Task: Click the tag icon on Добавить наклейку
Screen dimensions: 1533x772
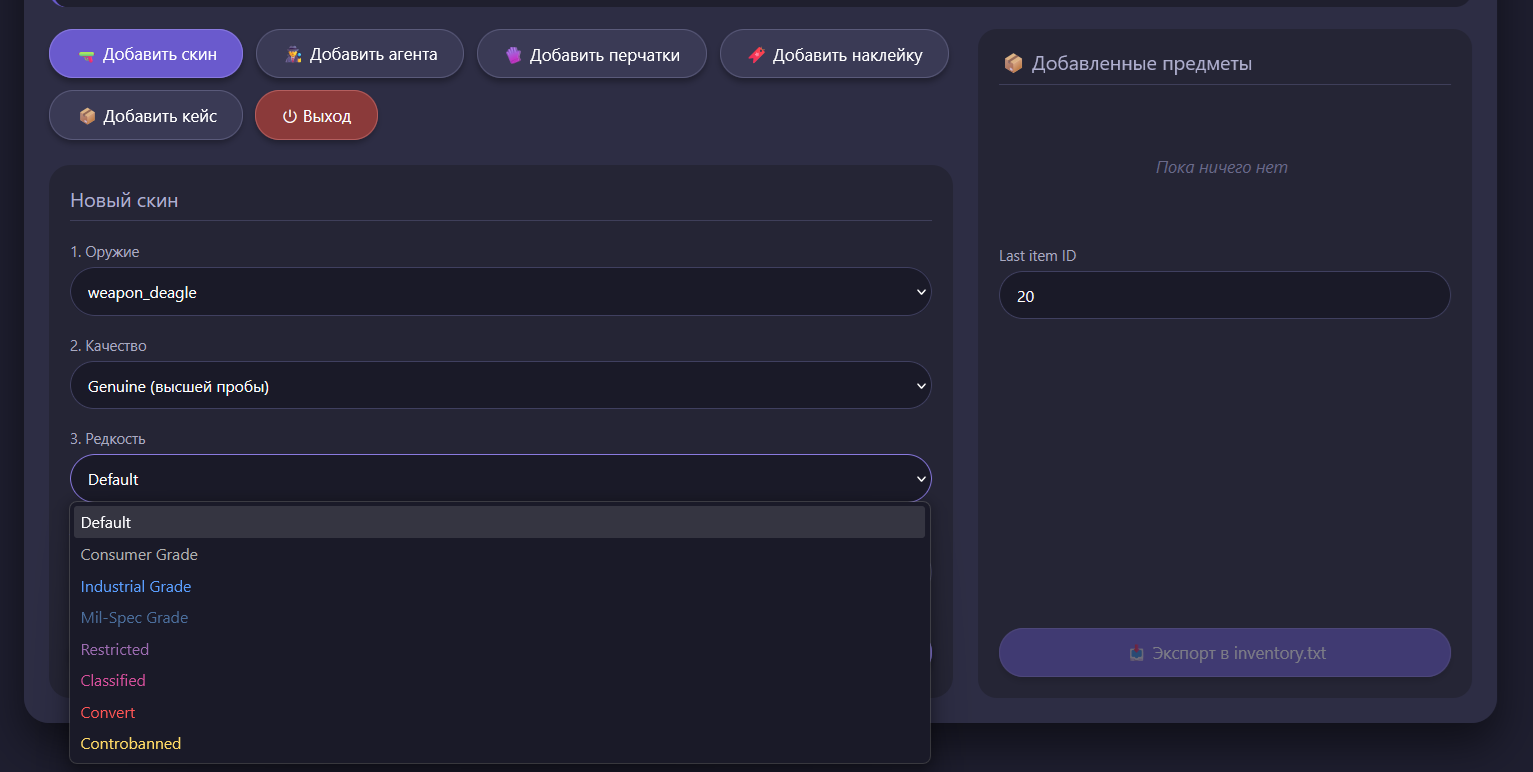Action: point(757,55)
